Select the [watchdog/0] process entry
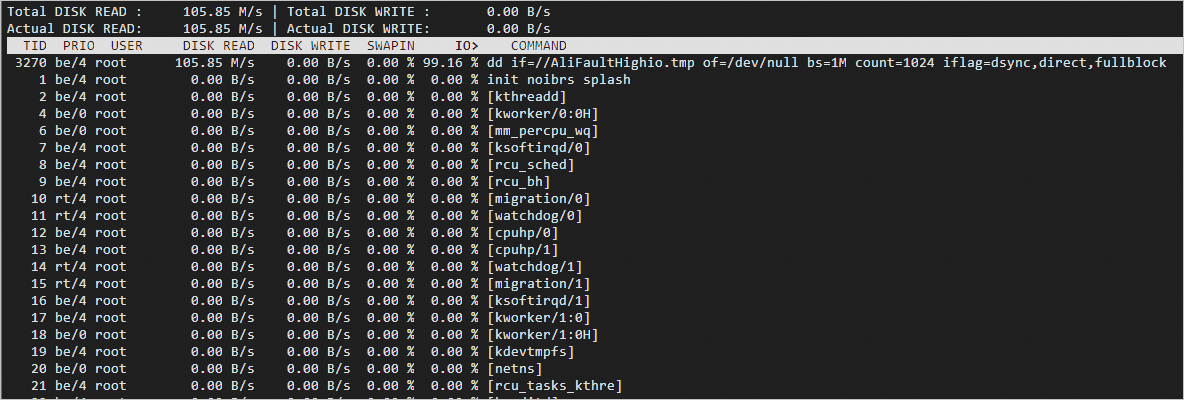The height and width of the screenshot is (400, 1184). coord(534,216)
